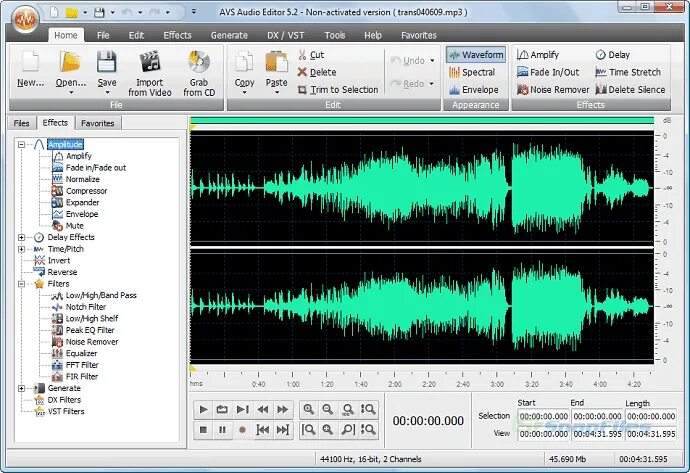690x473 pixels.
Task: Click the View End time field
Action: pyautogui.click(x=597, y=434)
